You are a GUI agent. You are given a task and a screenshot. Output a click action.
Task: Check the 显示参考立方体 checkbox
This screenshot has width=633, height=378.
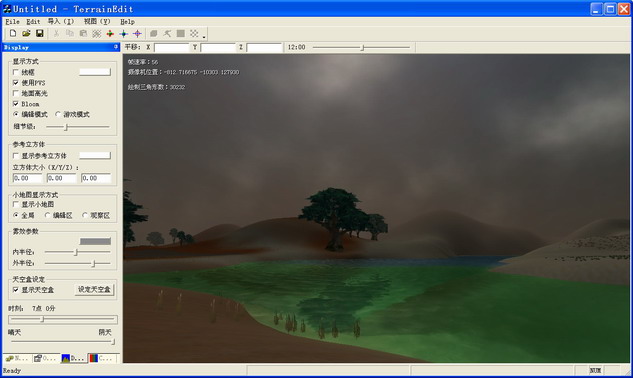coord(16,155)
